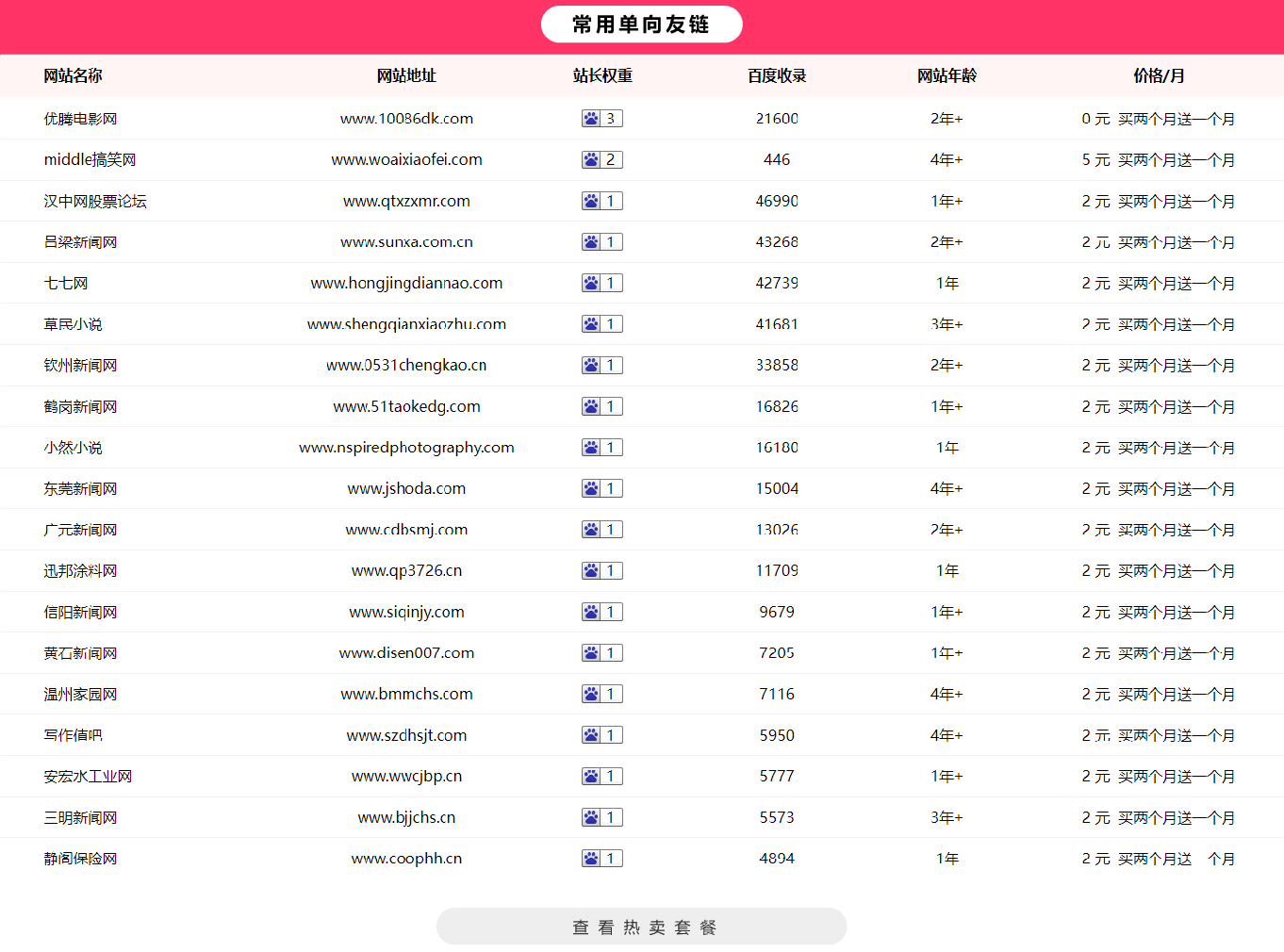Open www.bmmchs.com link
Screen dimensions: 1284x952
pyautogui.click(x=406, y=694)
